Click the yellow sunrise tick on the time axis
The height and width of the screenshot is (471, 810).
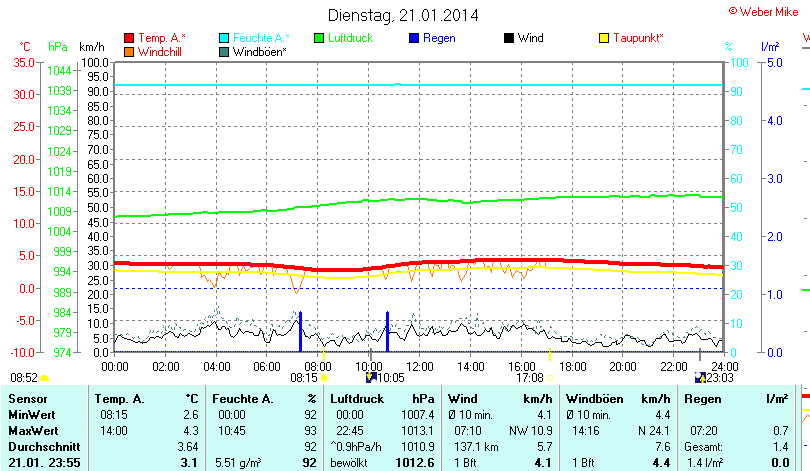324,355
